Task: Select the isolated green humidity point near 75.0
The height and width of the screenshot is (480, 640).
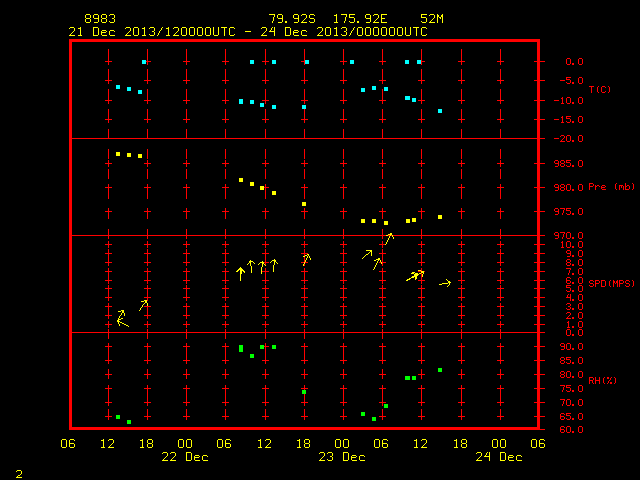Action: coord(304,392)
